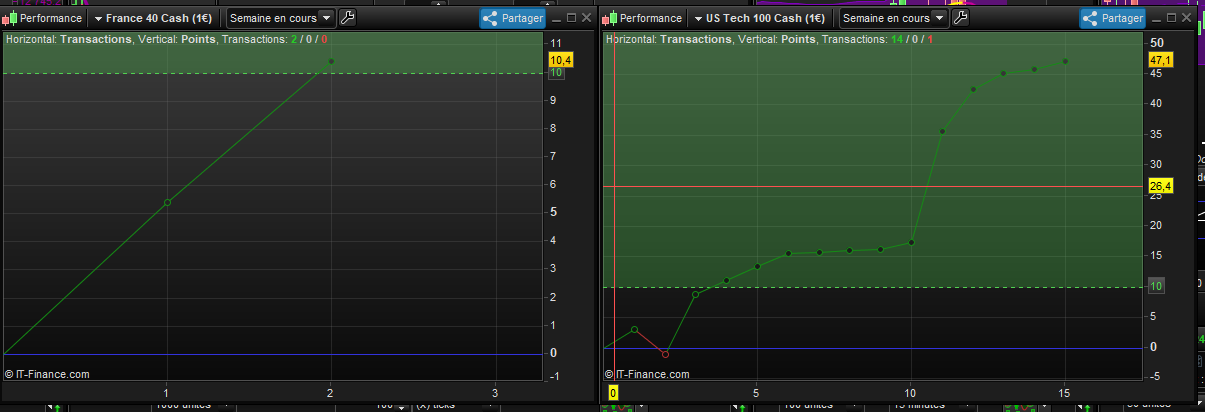Close the US Tech 100 Cash window
Screen dimensions: 1205x412
(1186, 18)
